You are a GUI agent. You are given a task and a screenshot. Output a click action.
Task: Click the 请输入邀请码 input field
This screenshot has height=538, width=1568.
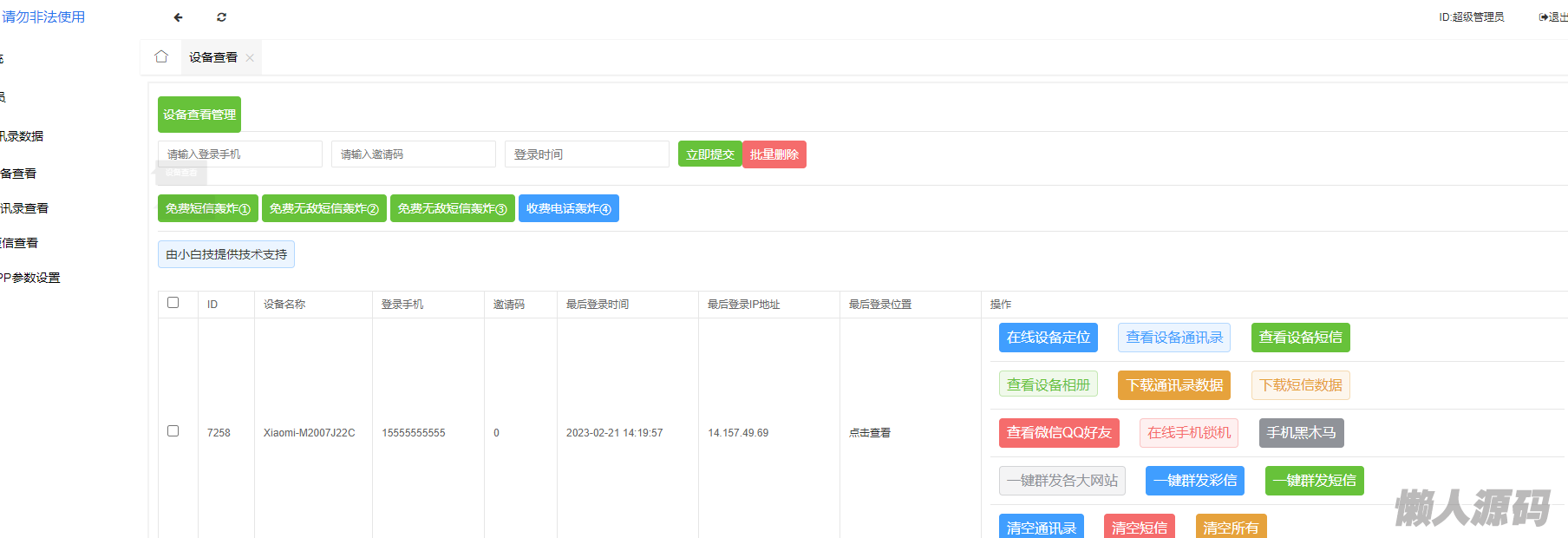point(413,154)
